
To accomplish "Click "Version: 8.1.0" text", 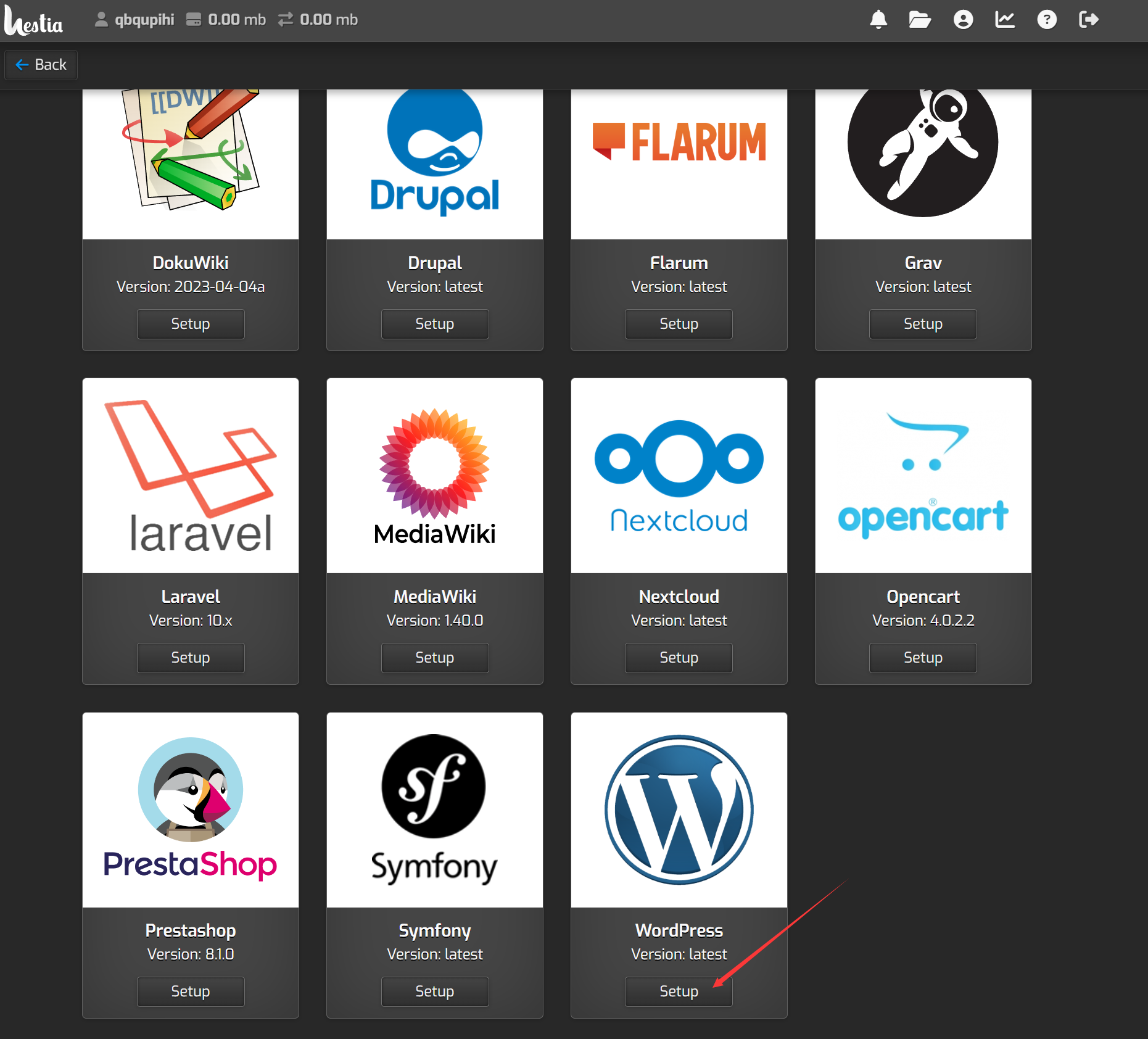I will point(191,954).
